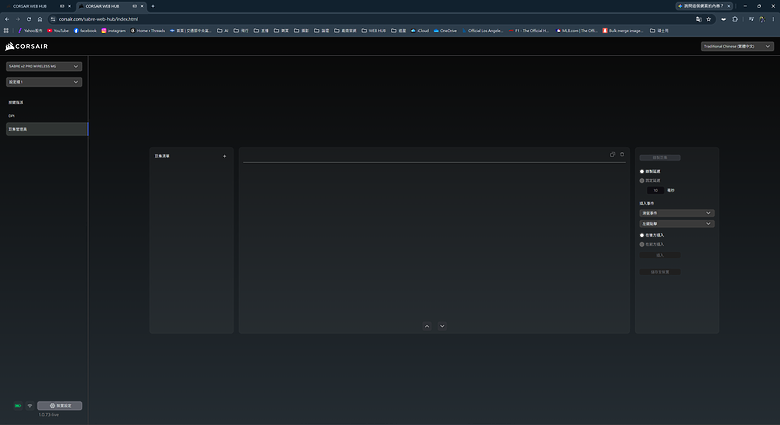Expand the insert event type dropdown
The height and width of the screenshot is (425, 780).
pos(677,213)
